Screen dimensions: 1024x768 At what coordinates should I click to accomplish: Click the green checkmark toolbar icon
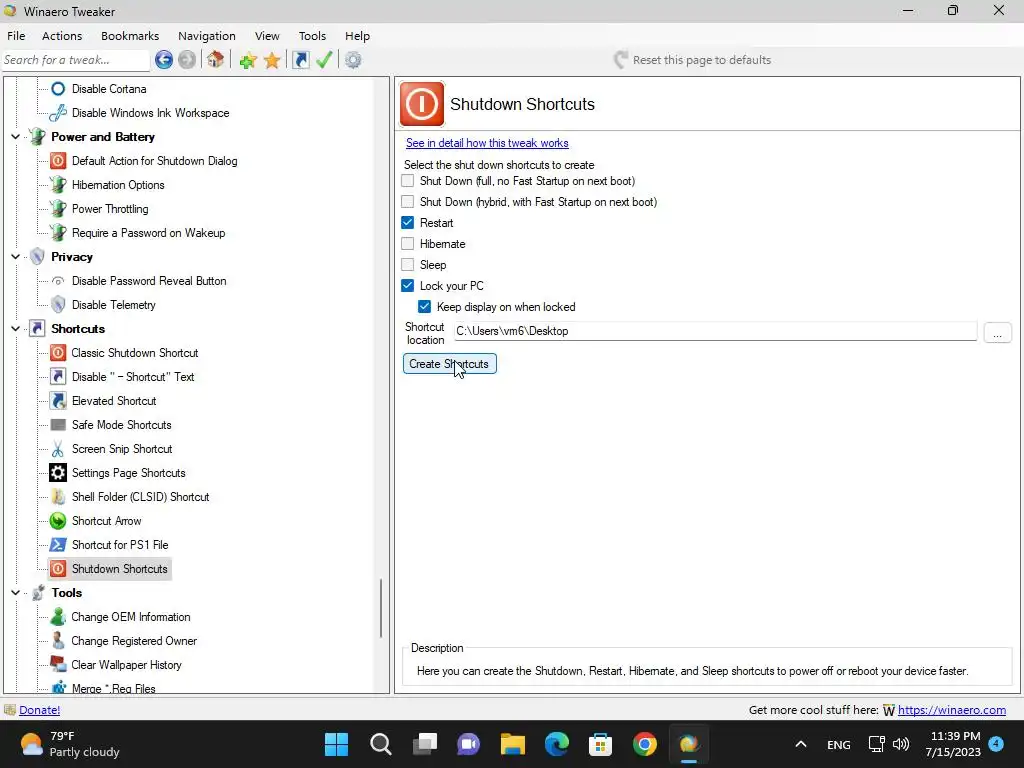[324, 60]
